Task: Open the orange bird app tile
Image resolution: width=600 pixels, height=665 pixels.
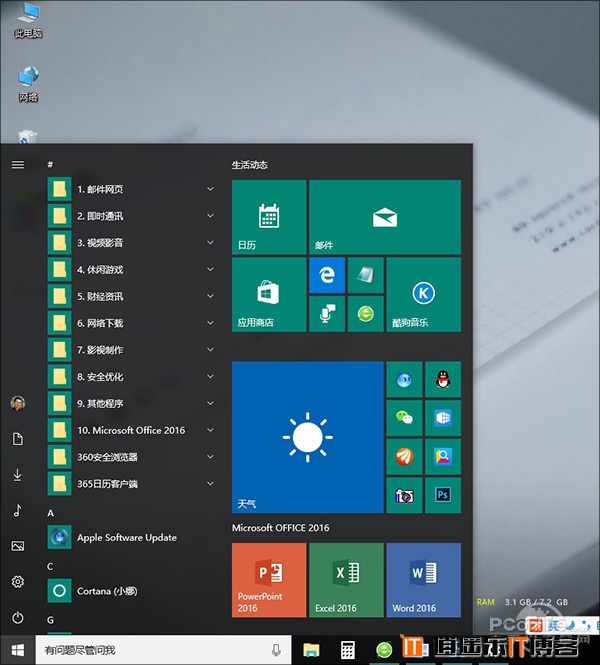Action: click(x=405, y=457)
